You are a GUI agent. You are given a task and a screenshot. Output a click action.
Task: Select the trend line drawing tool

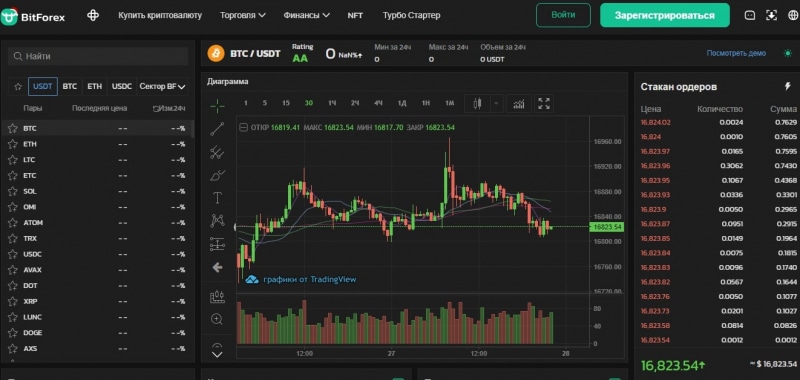coord(217,129)
